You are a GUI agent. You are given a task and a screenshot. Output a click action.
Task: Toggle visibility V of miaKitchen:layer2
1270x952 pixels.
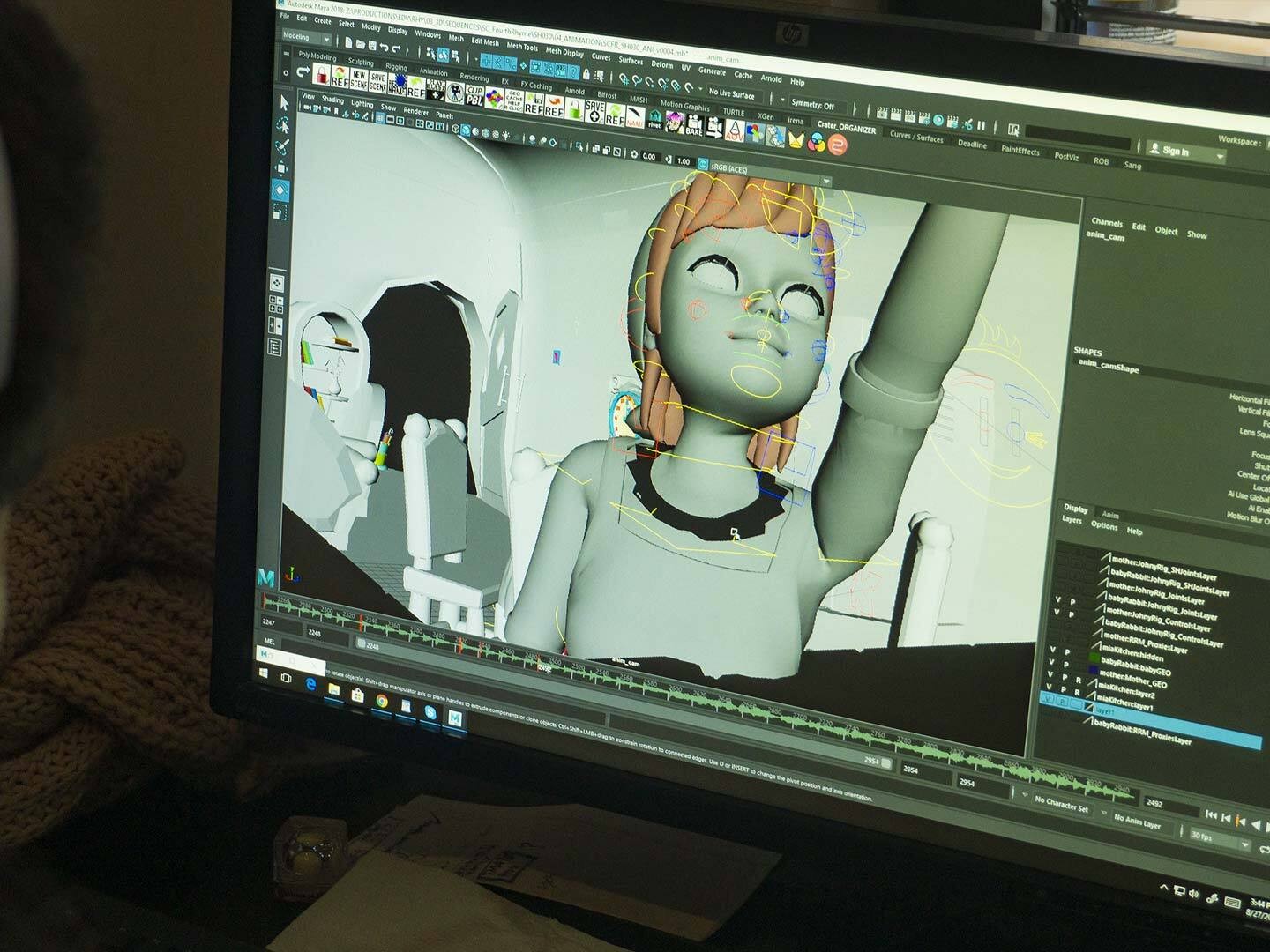coord(1050,688)
